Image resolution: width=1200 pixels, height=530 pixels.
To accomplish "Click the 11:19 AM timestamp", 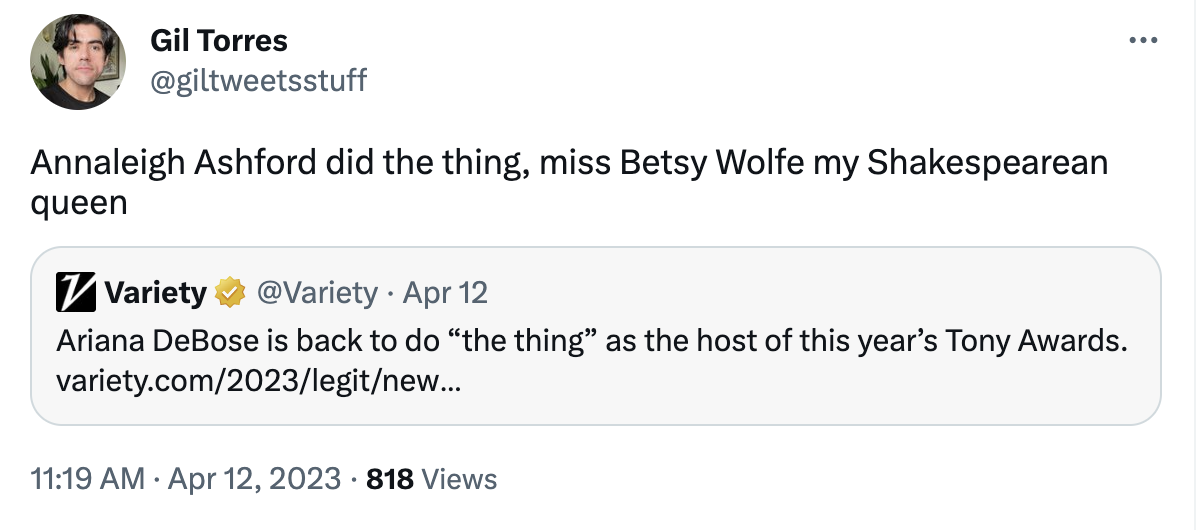I will coord(88,479).
